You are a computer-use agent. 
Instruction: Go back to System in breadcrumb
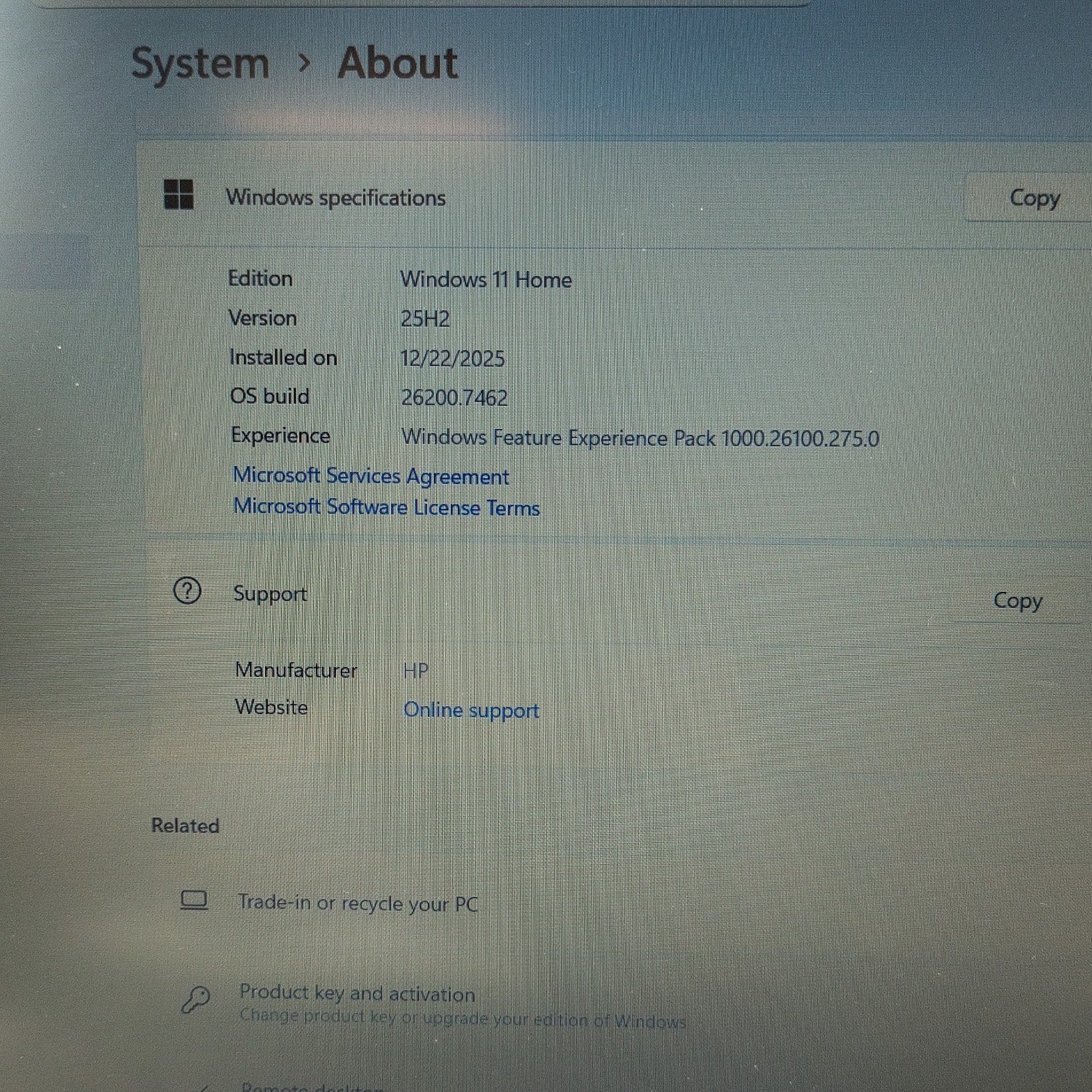(200, 63)
